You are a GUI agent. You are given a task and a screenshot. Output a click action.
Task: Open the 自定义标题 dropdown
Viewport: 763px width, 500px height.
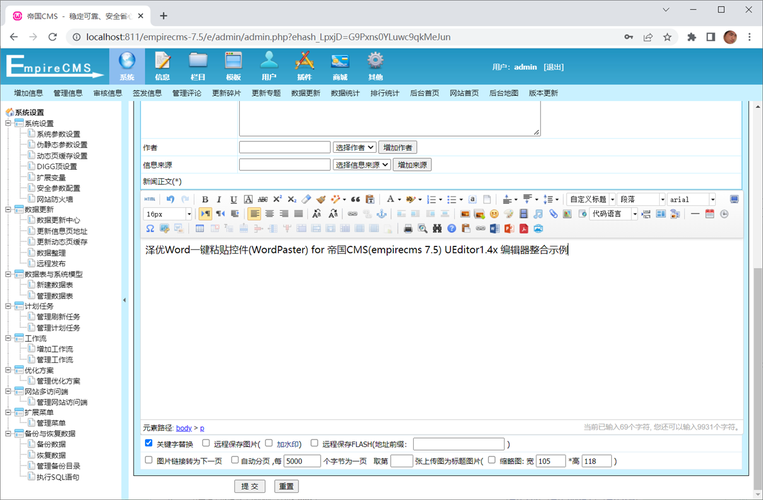coord(591,199)
